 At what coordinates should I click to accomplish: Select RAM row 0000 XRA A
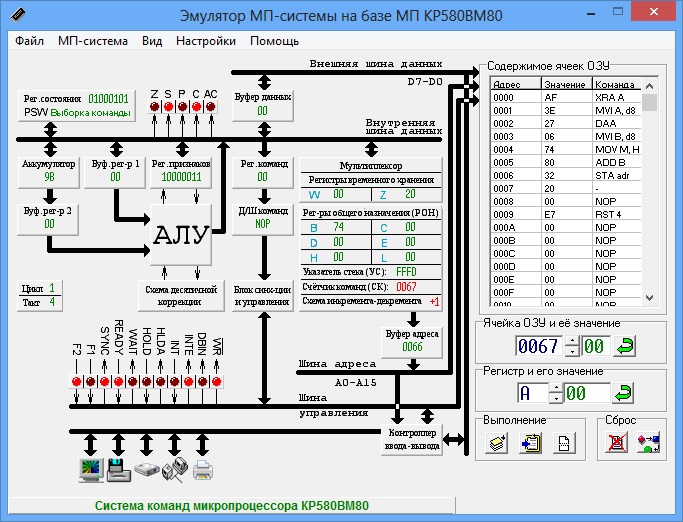click(x=566, y=97)
